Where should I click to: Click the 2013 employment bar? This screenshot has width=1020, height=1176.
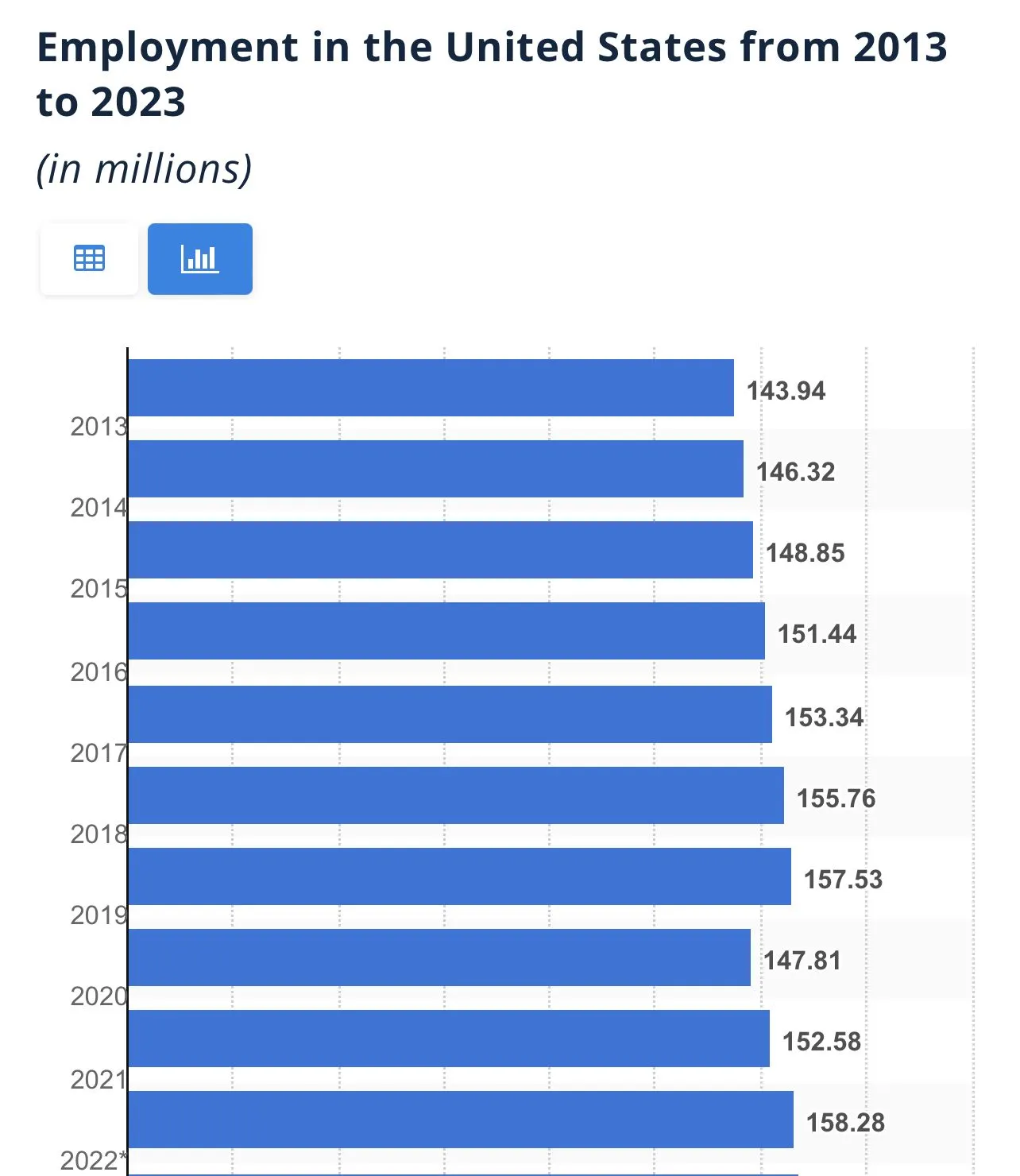(x=430, y=388)
